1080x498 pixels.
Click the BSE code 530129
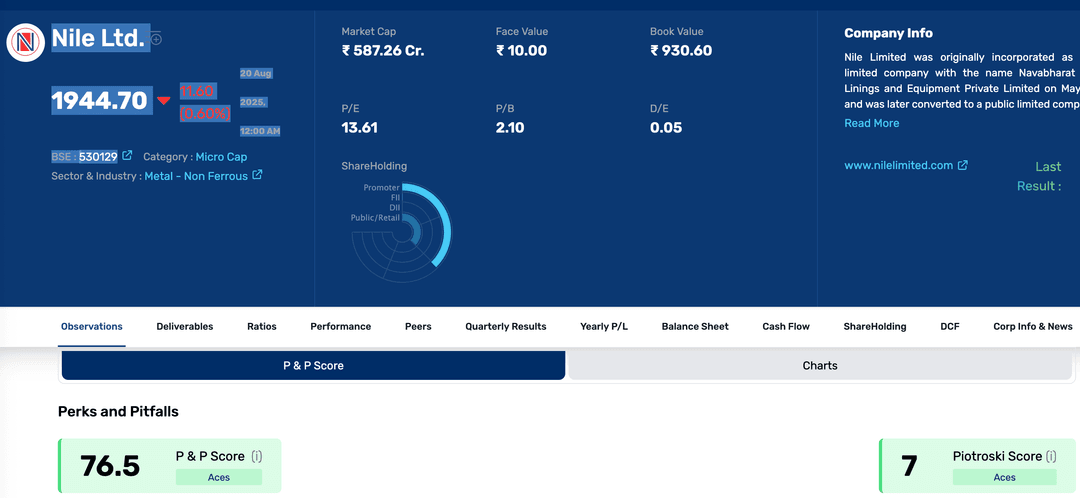pyautogui.click(x=98, y=157)
